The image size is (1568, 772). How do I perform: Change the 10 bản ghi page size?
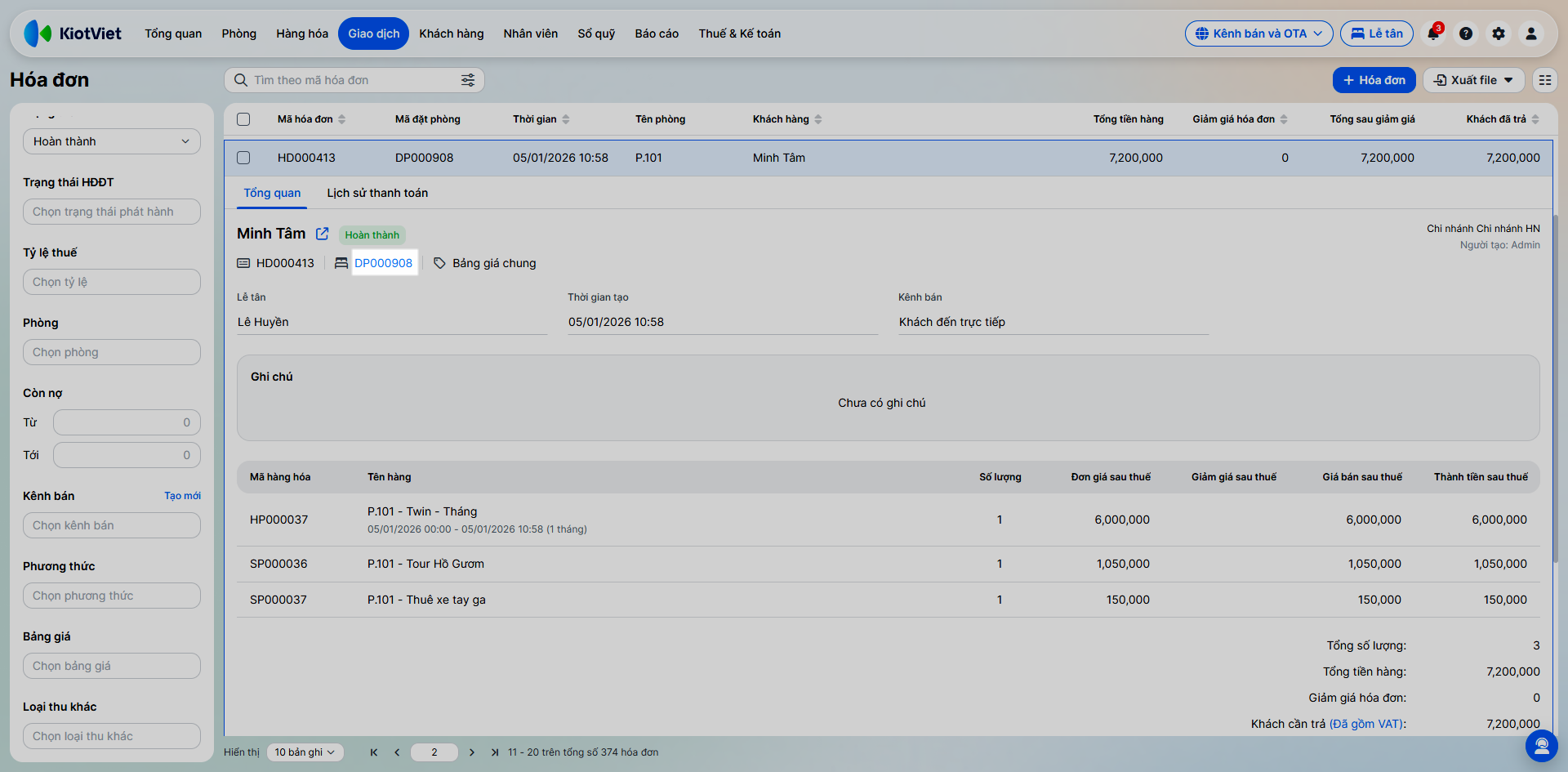tap(305, 752)
